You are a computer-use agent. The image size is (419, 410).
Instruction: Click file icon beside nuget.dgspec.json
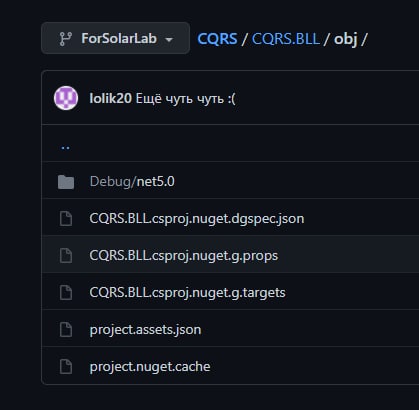[66, 219]
